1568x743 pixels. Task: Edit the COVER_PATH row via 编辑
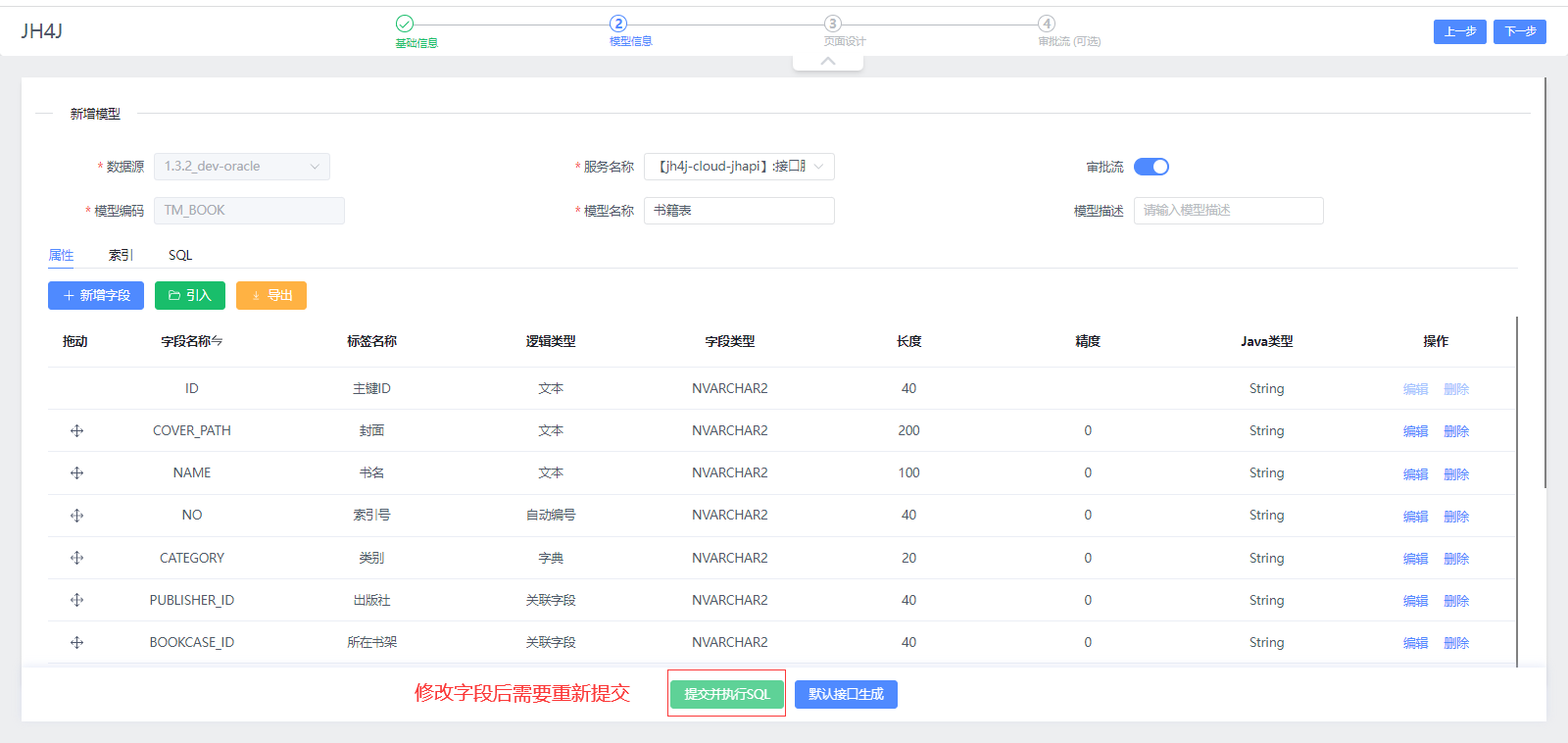point(1416,431)
